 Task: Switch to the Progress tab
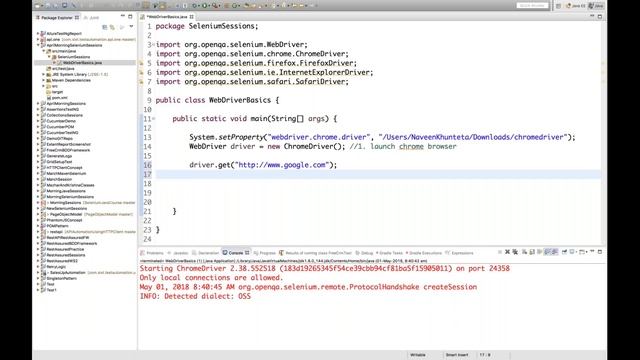pyautogui.click(x=264, y=253)
